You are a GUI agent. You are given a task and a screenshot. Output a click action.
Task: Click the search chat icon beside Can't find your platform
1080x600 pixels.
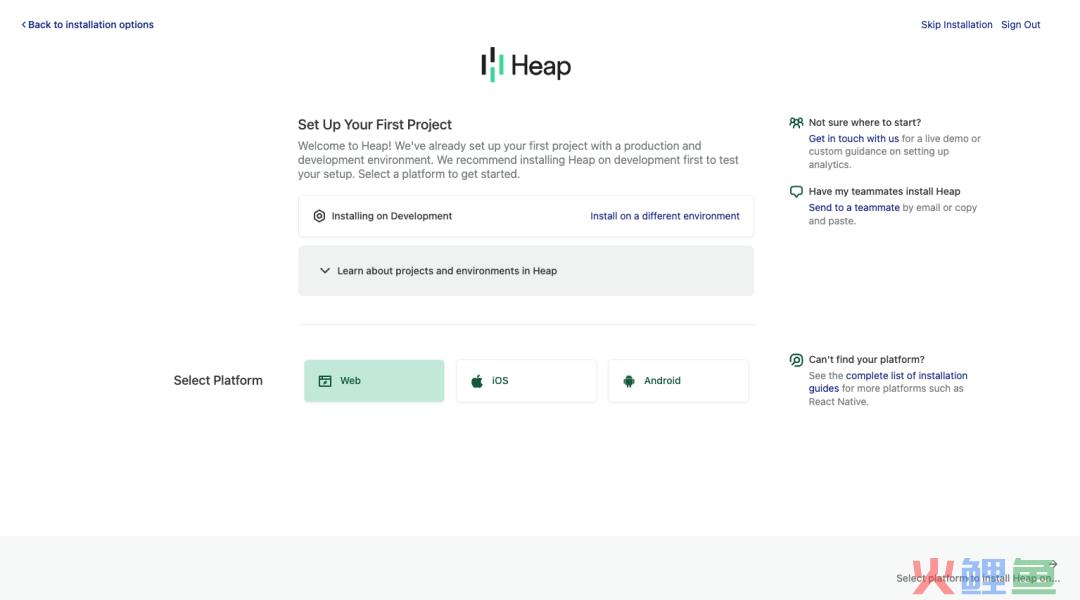796,360
